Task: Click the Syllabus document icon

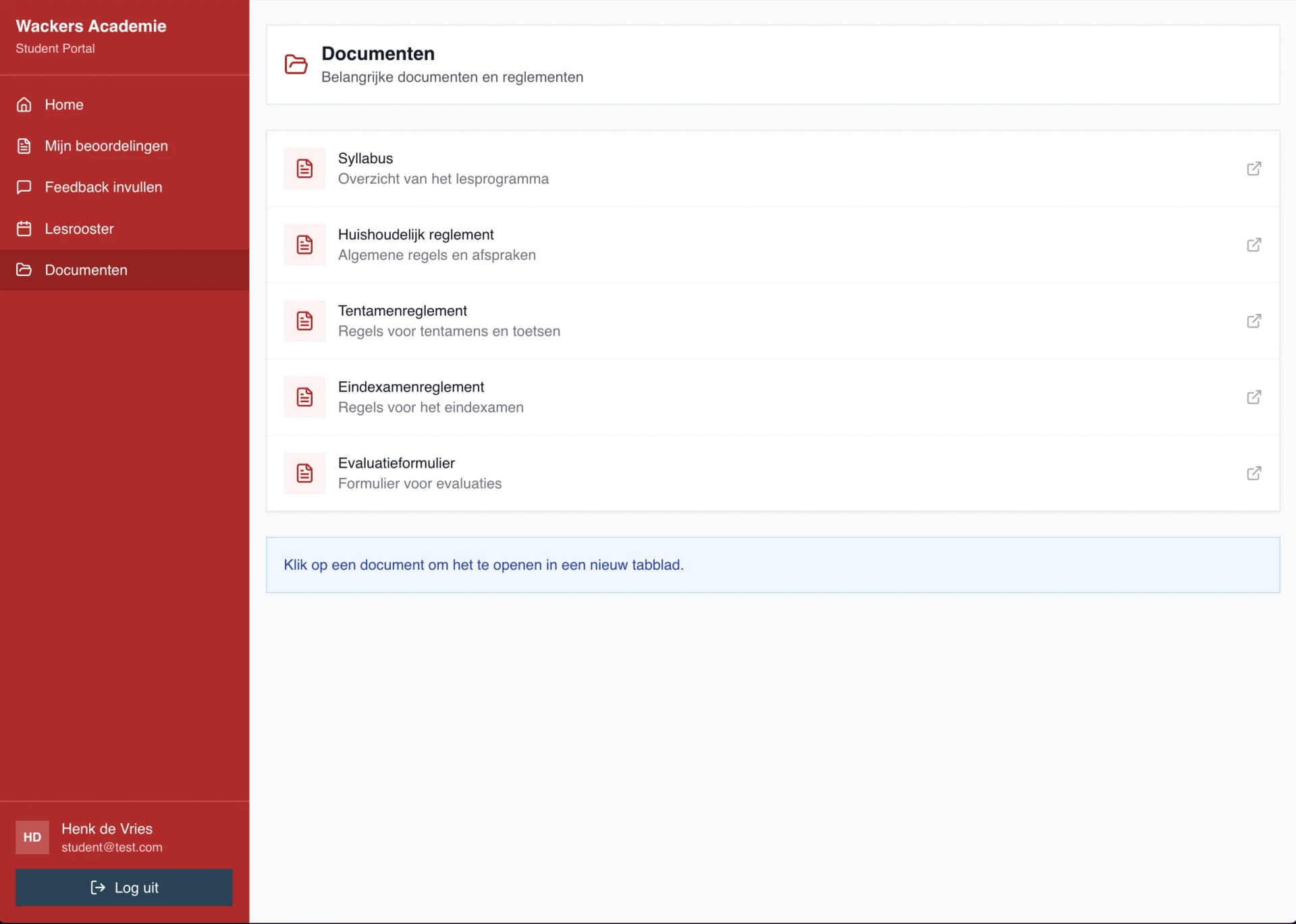Action: [304, 169]
